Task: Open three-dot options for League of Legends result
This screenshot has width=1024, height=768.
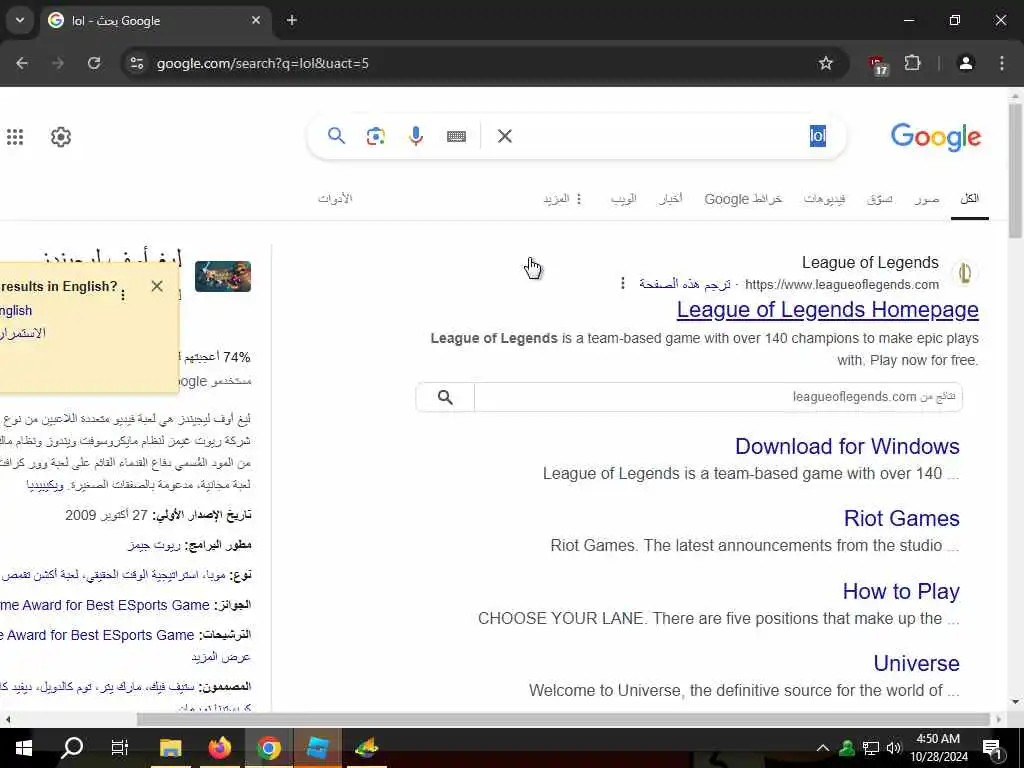Action: (622, 283)
